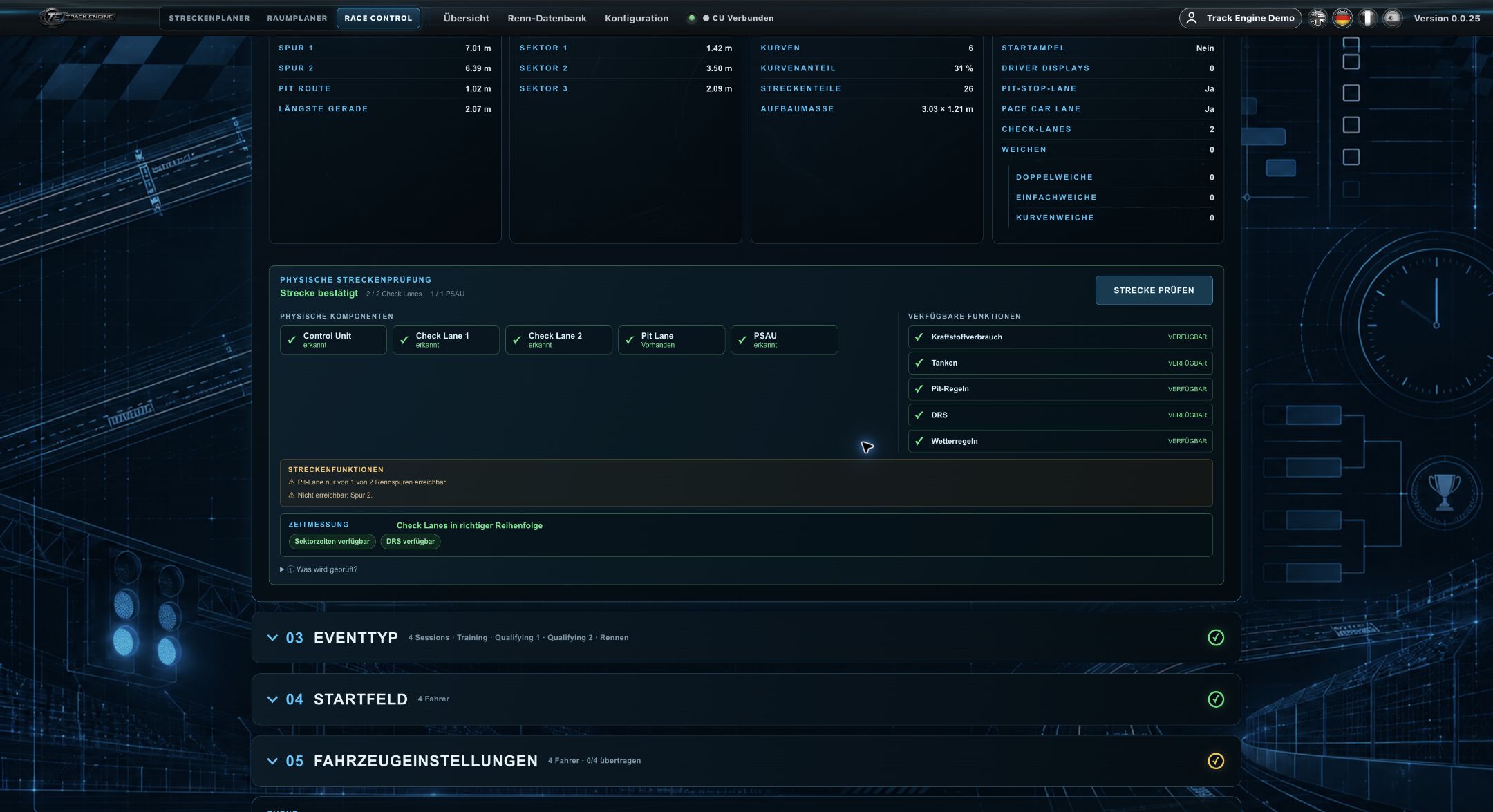Expand the 05 Fahrzeugeinstellungen chevron
1493x812 pixels.
[272, 760]
